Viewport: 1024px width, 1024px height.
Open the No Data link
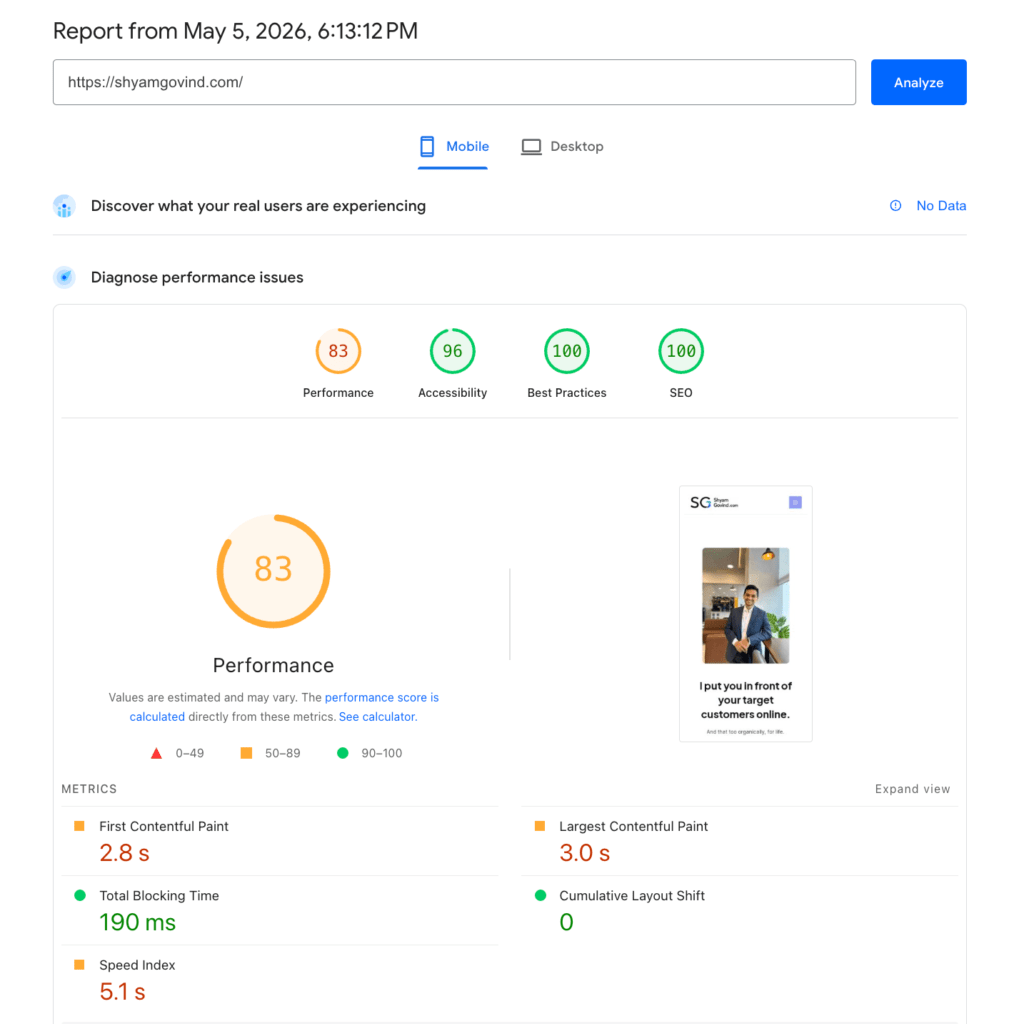941,206
